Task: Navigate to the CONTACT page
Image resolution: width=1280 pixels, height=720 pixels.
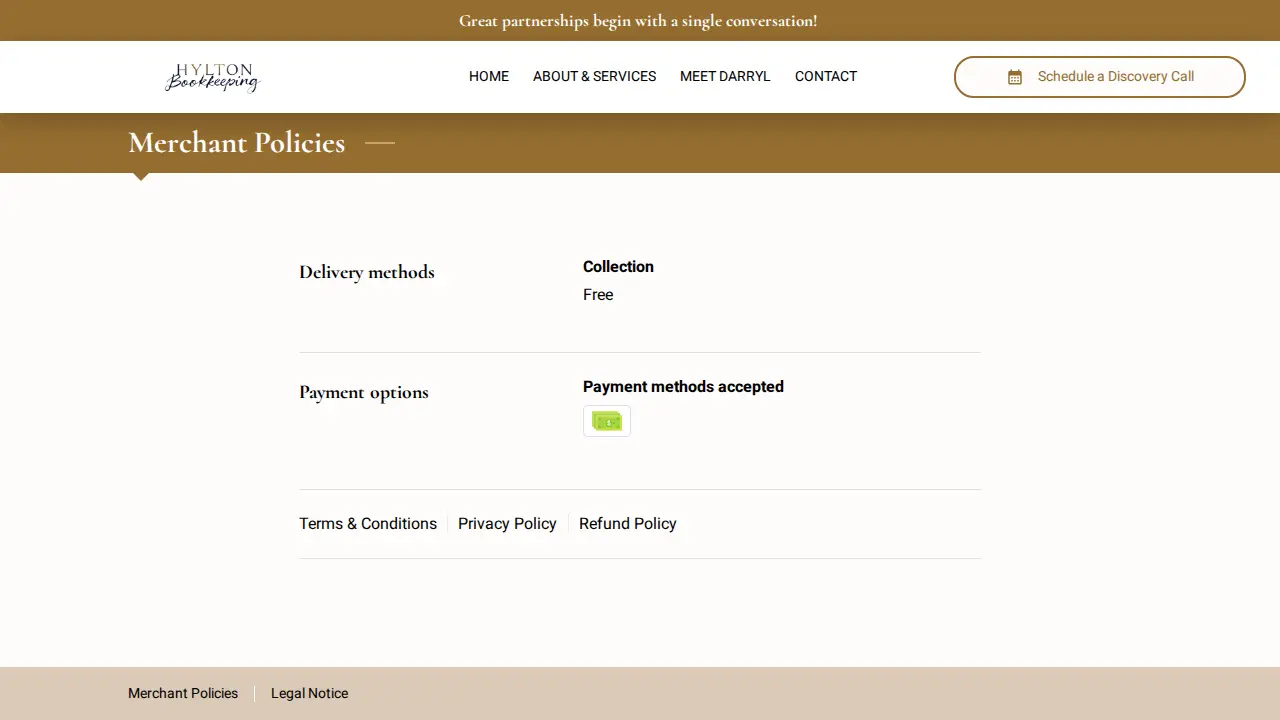Action: (826, 76)
